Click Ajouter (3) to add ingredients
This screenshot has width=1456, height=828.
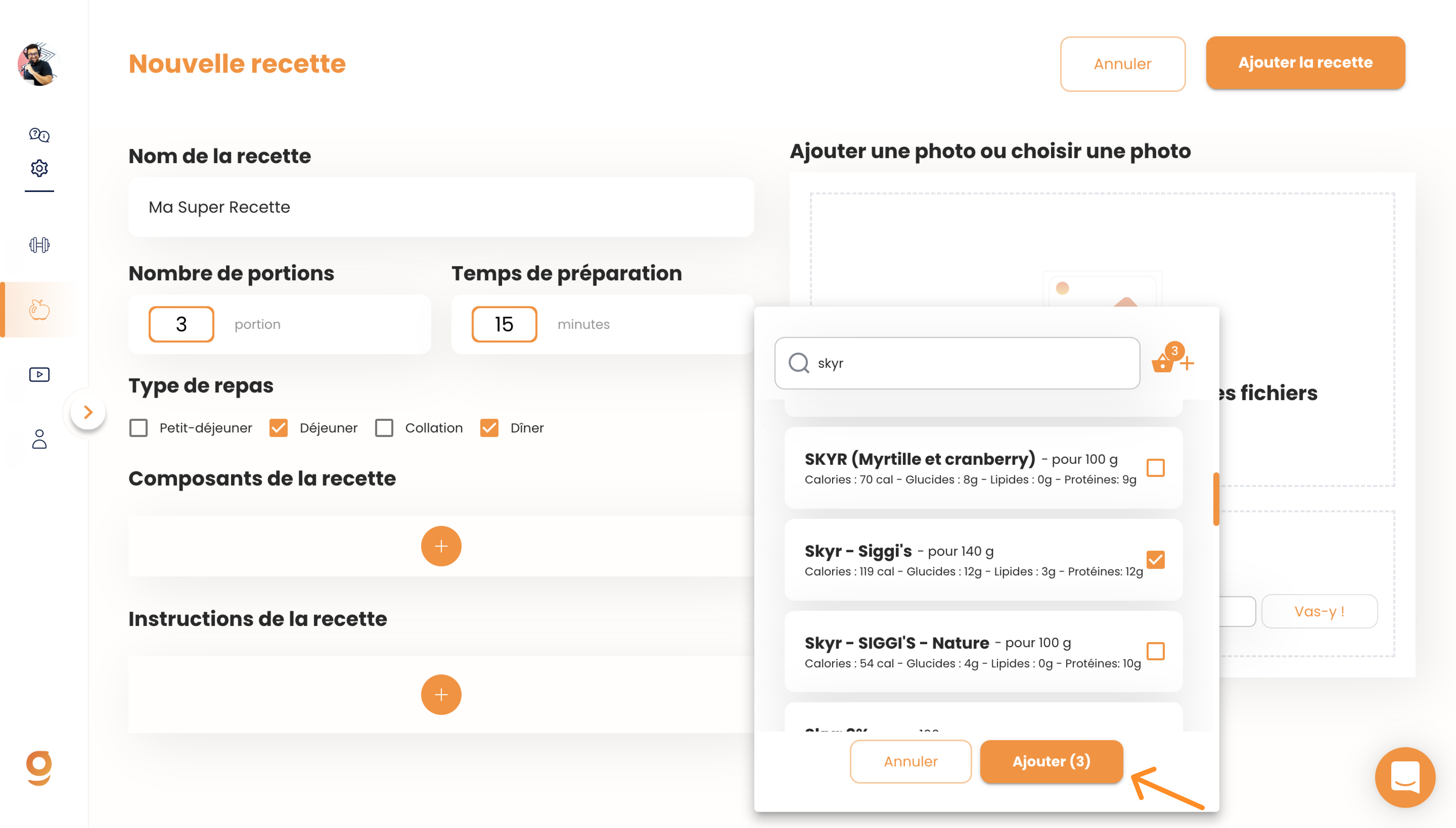[x=1051, y=761]
